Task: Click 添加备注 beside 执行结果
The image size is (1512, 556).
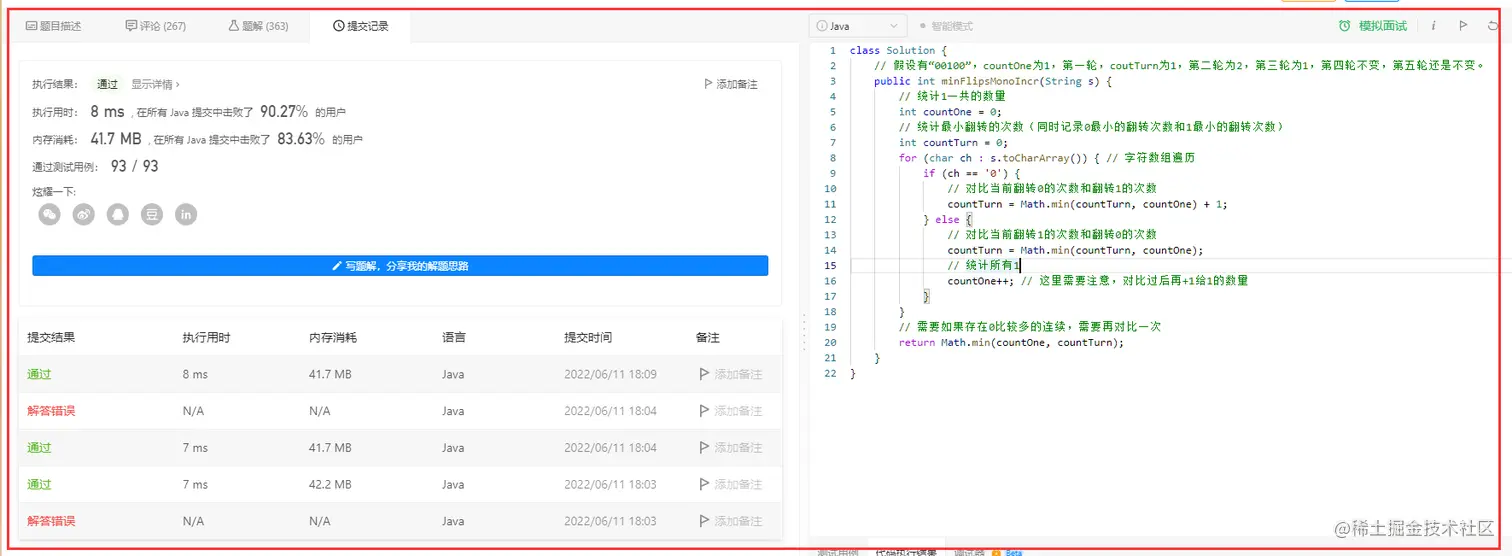Action: [731, 85]
